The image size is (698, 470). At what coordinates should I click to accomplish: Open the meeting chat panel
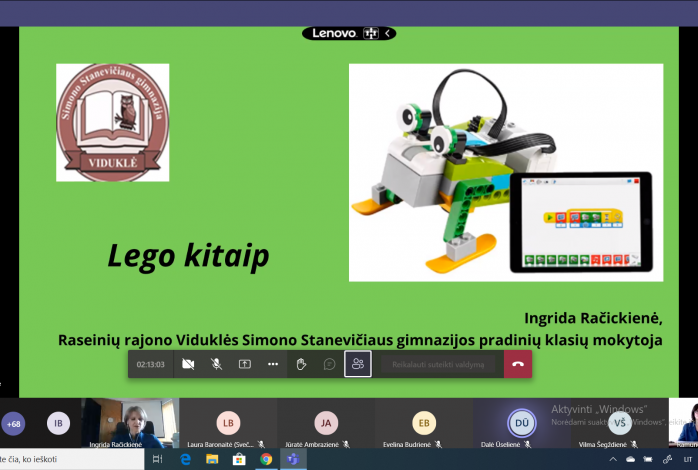click(329, 364)
